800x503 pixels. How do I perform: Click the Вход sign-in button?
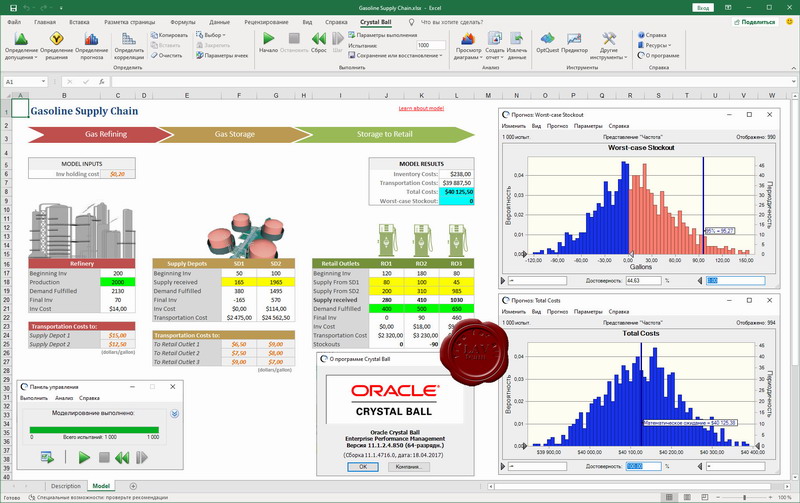tap(703, 8)
